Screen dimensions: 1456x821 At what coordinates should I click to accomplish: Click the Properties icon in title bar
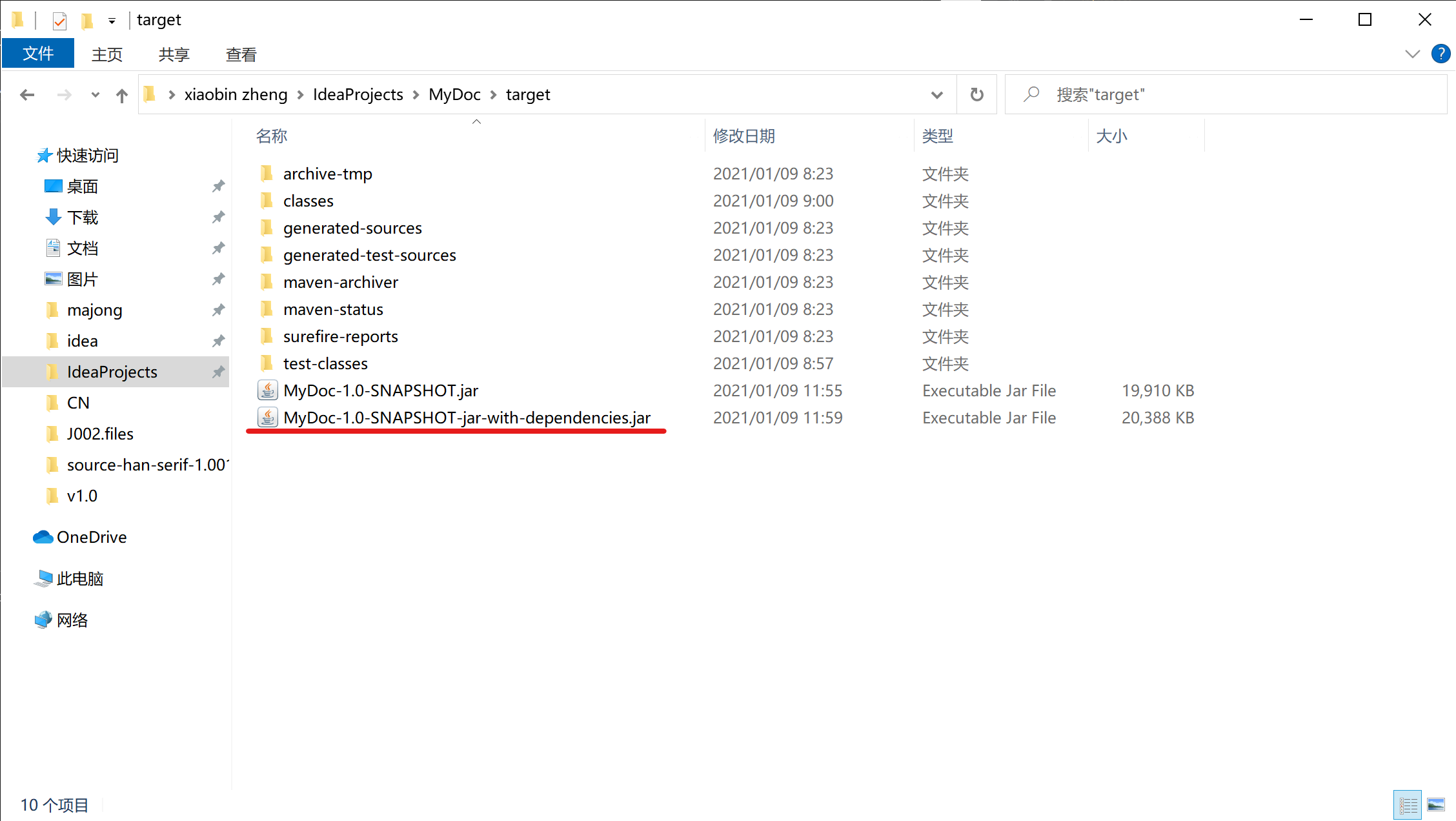[59, 21]
